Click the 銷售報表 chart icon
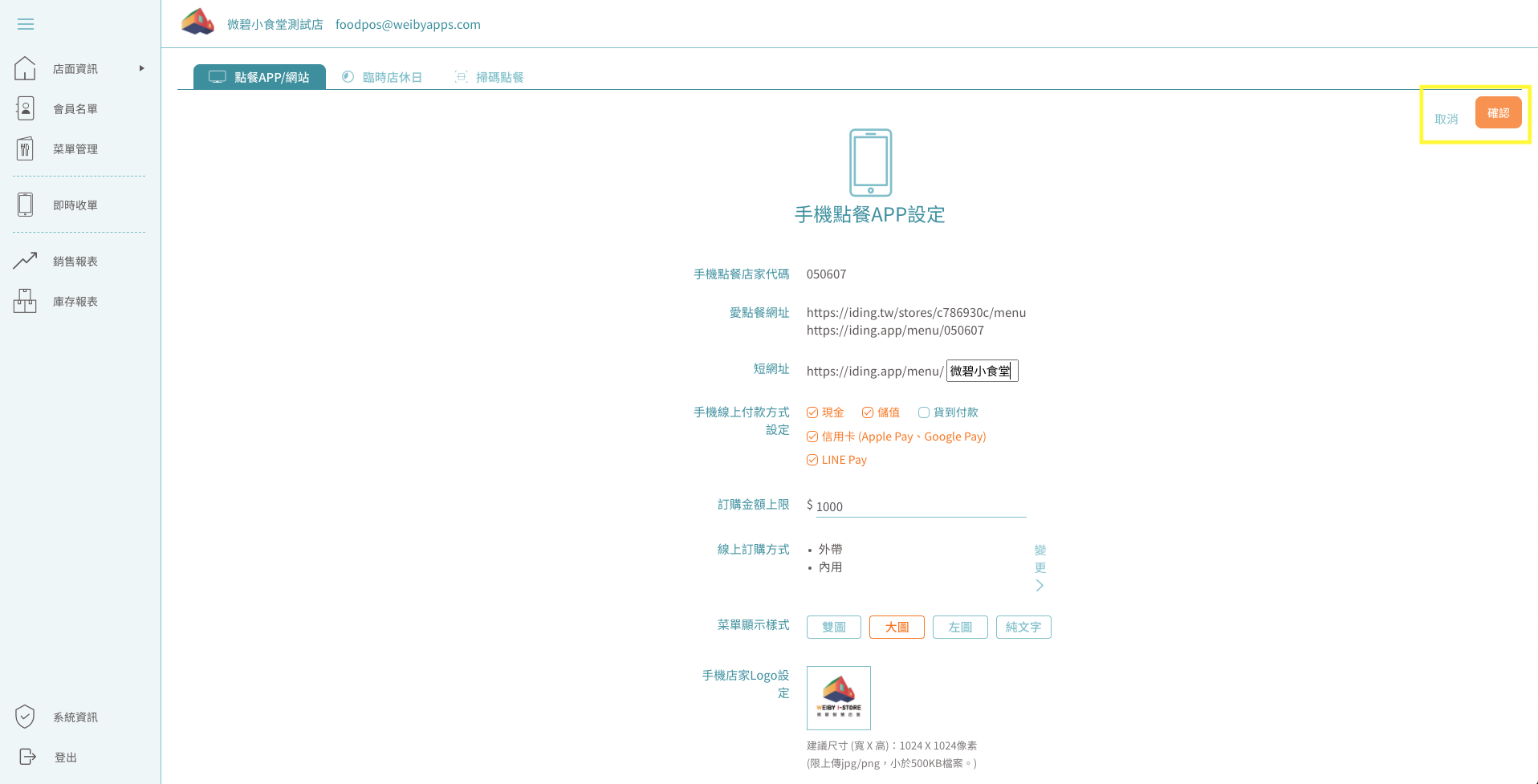1538x784 pixels. pos(25,261)
